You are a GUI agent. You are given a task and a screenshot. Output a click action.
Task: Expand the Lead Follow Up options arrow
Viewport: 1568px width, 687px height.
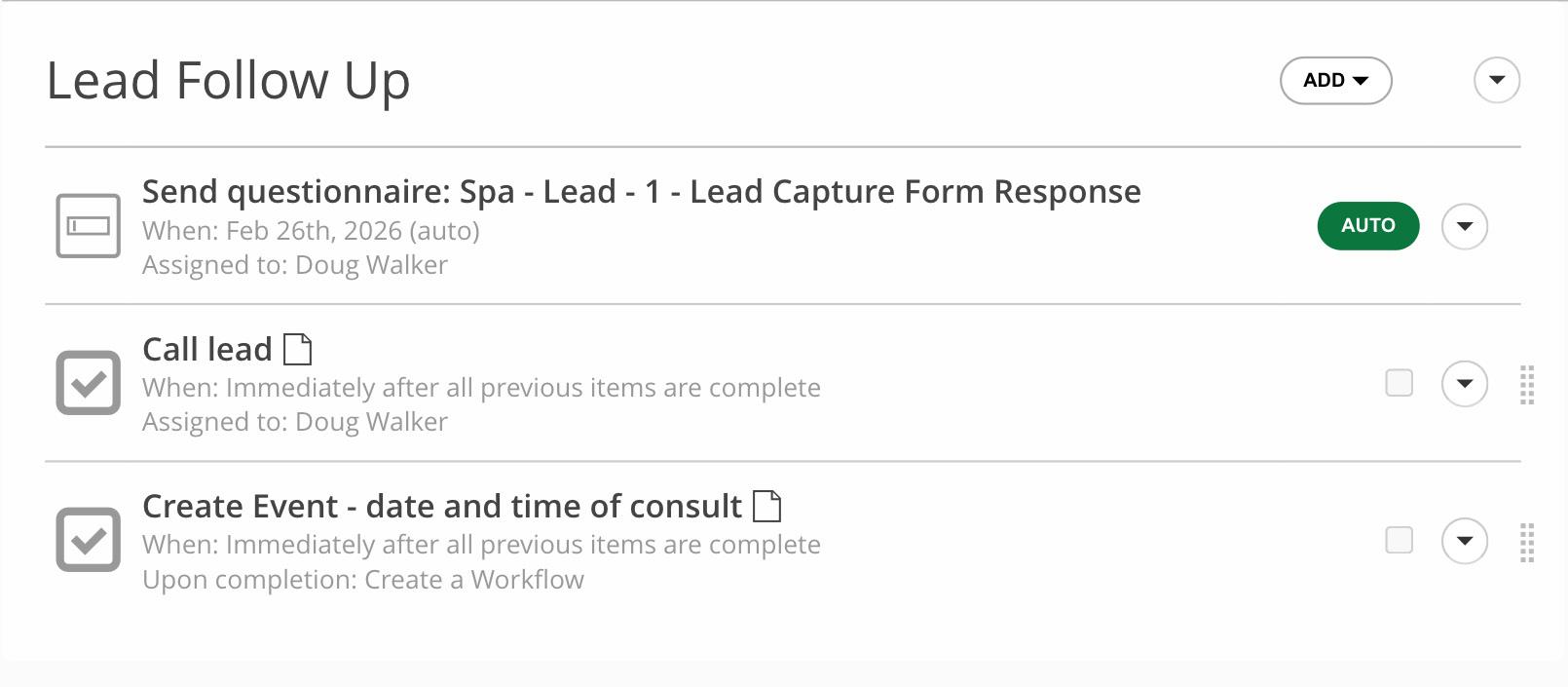coord(1497,80)
